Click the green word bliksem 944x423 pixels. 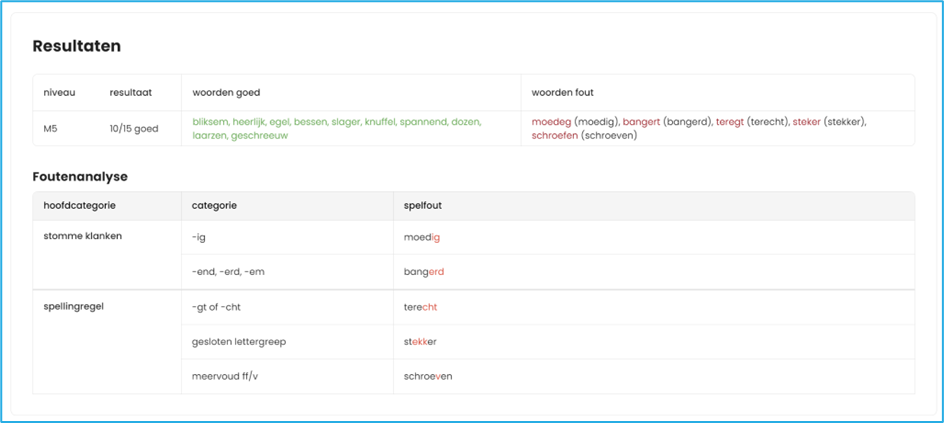211,122
